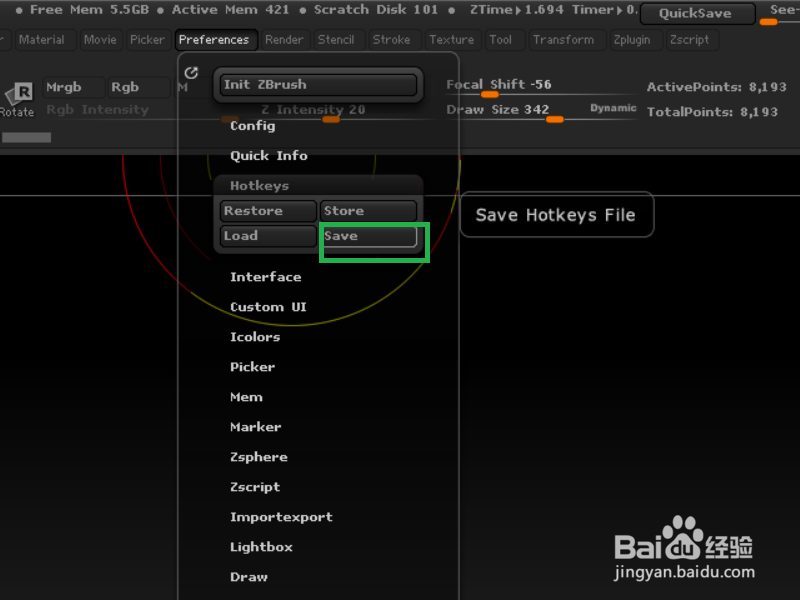Expand the Config section
Viewport: 800px width, 600px height.
point(253,126)
